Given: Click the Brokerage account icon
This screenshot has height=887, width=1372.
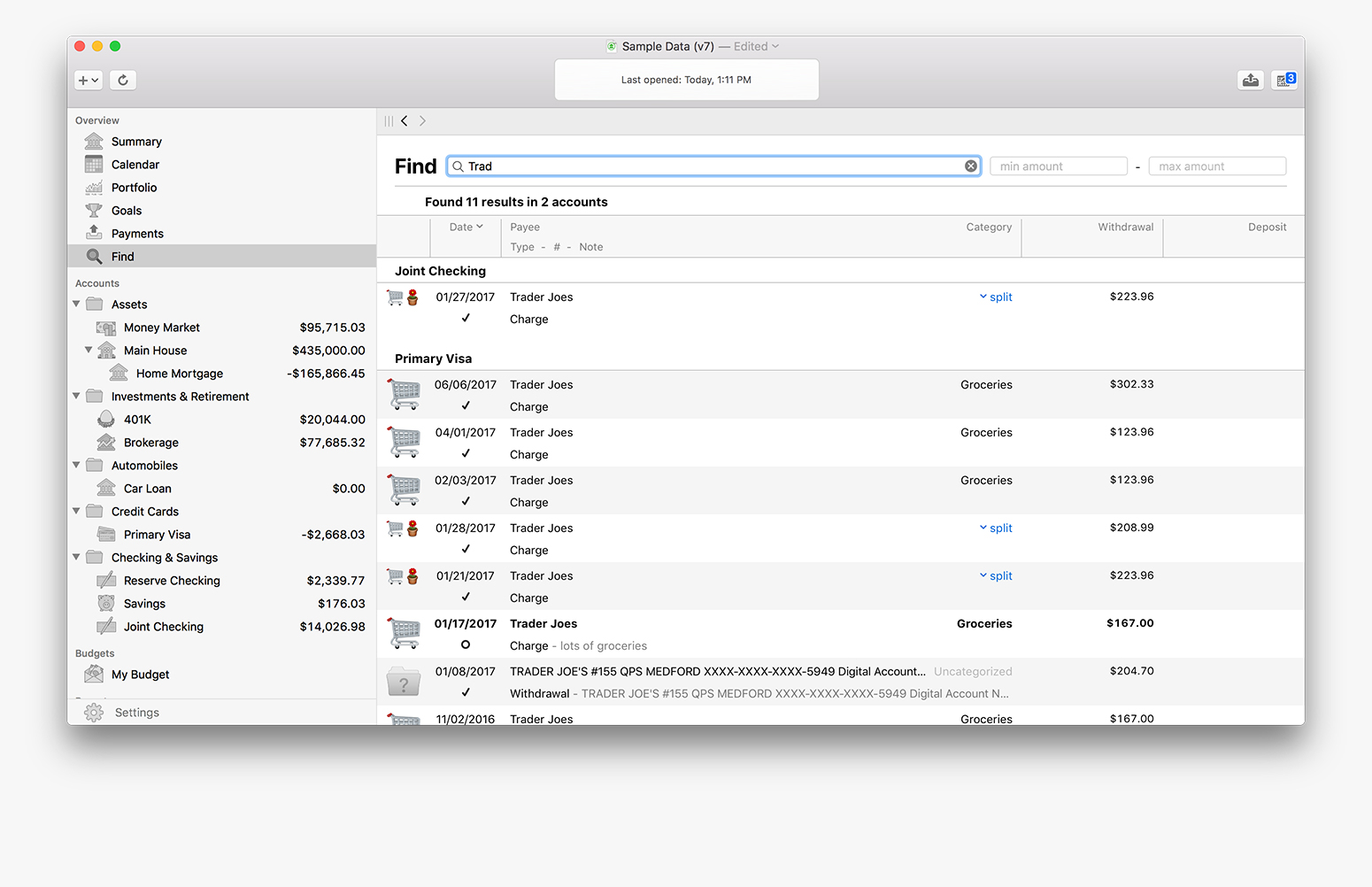Looking at the screenshot, I should click(106, 443).
